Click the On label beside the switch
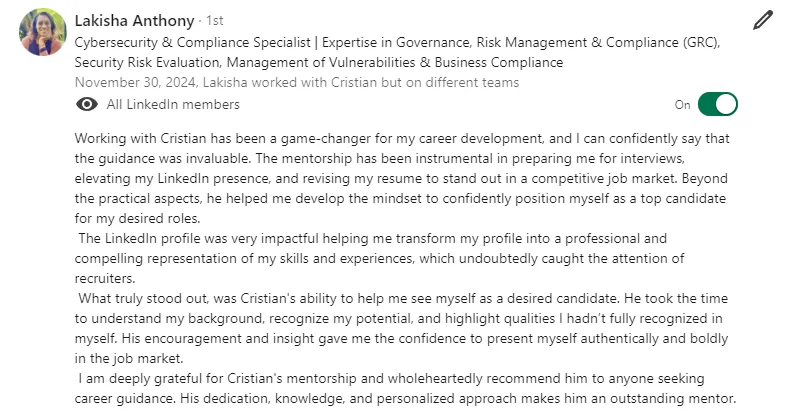This screenshot has height=414, width=795. coord(682,105)
